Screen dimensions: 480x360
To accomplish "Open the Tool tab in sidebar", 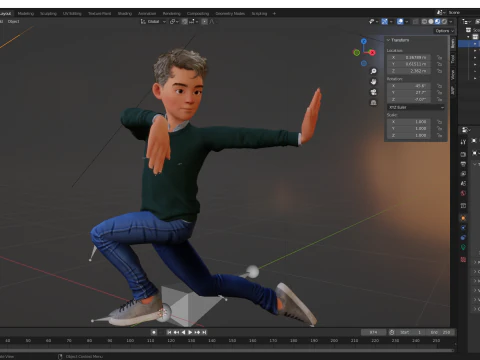I will (453, 59).
